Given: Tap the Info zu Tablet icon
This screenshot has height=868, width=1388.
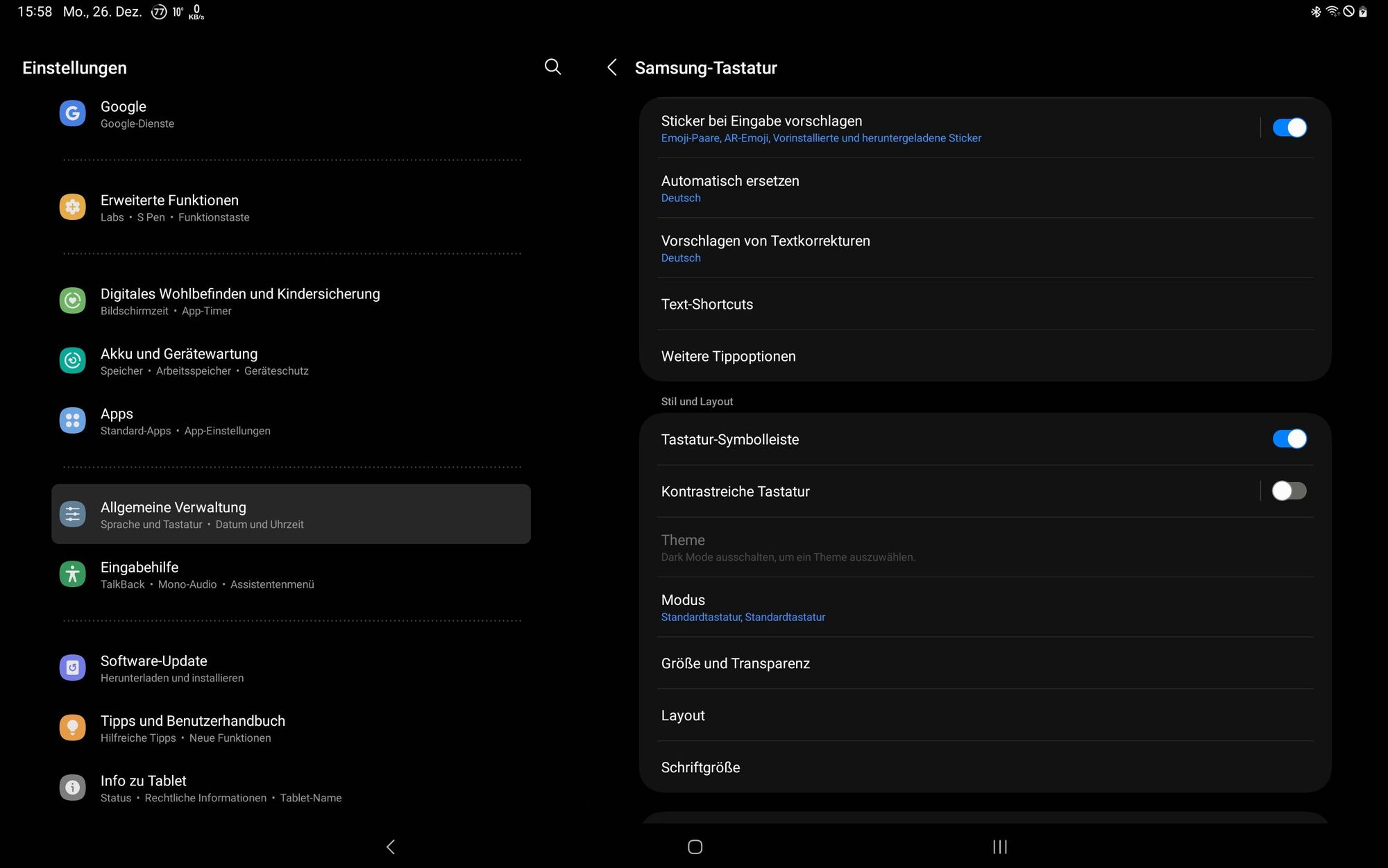Looking at the screenshot, I should [72, 788].
